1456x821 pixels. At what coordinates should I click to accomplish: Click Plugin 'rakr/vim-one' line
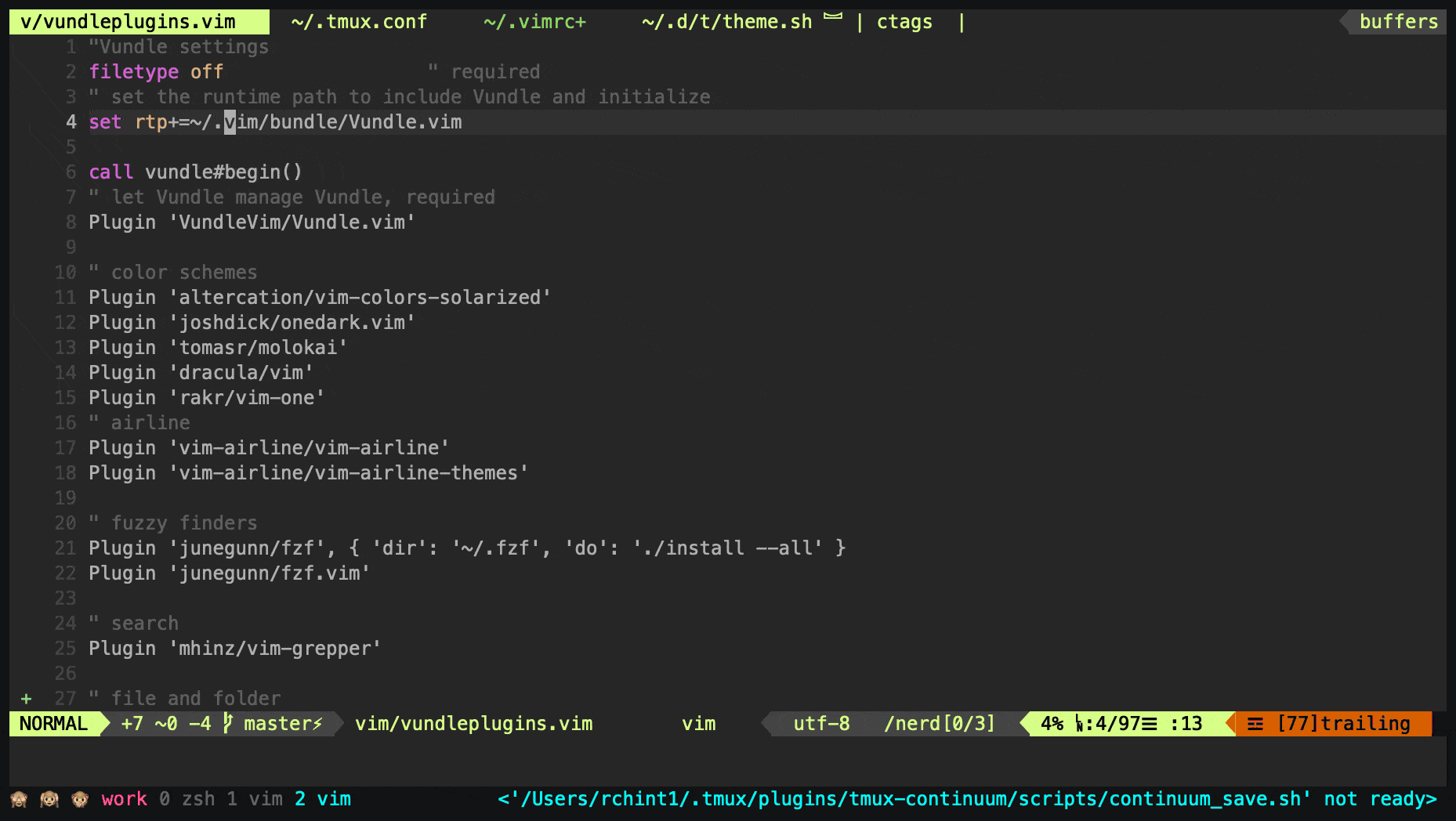click(x=206, y=398)
